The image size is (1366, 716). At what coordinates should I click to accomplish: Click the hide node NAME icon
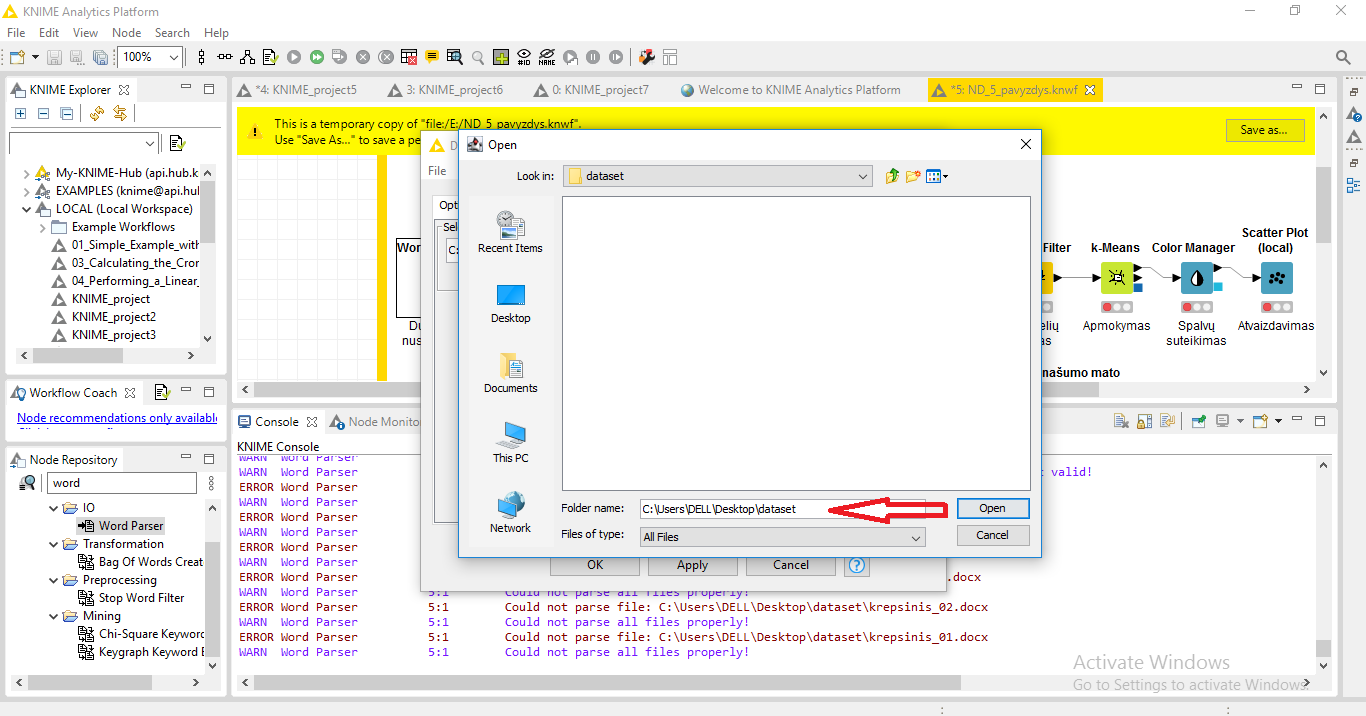coord(547,57)
